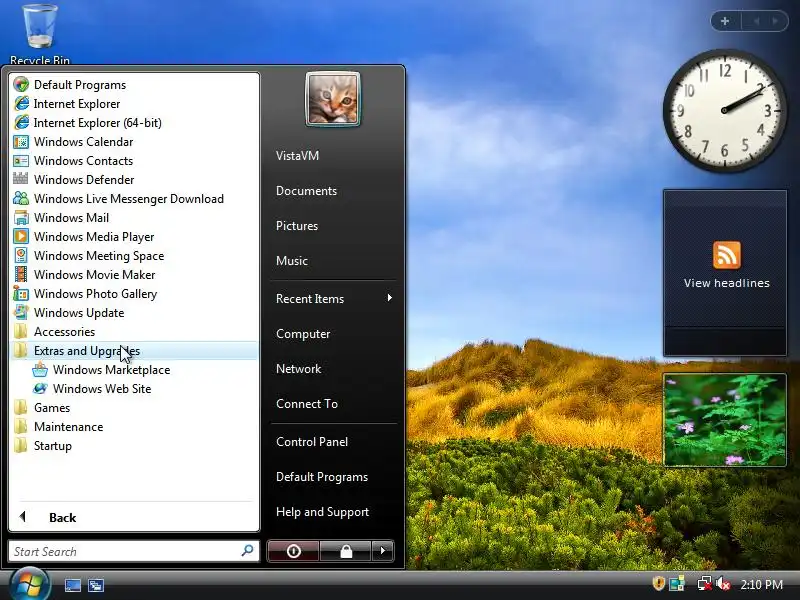Collapse the Extras and Upgrades folder
This screenshot has height=600, width=800.
click(x=134, y=351)
